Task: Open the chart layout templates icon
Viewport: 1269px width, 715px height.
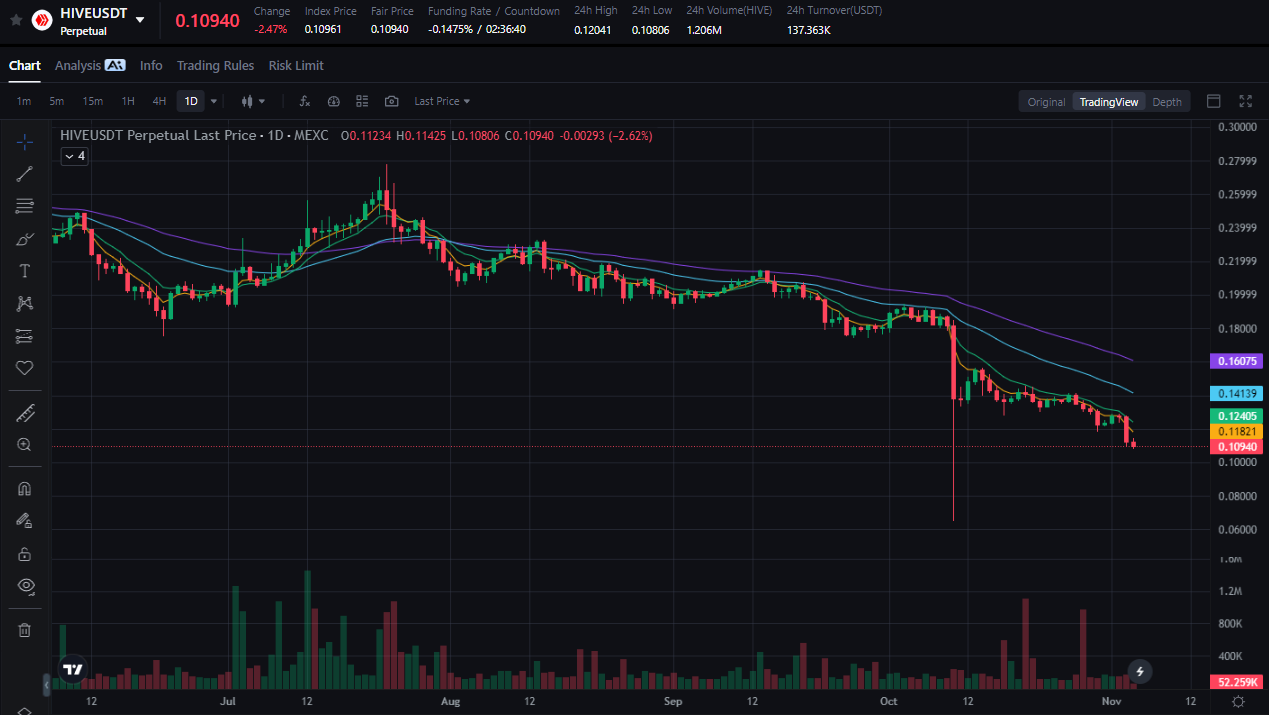Action: pyautogui.click(x=362, y=101)
